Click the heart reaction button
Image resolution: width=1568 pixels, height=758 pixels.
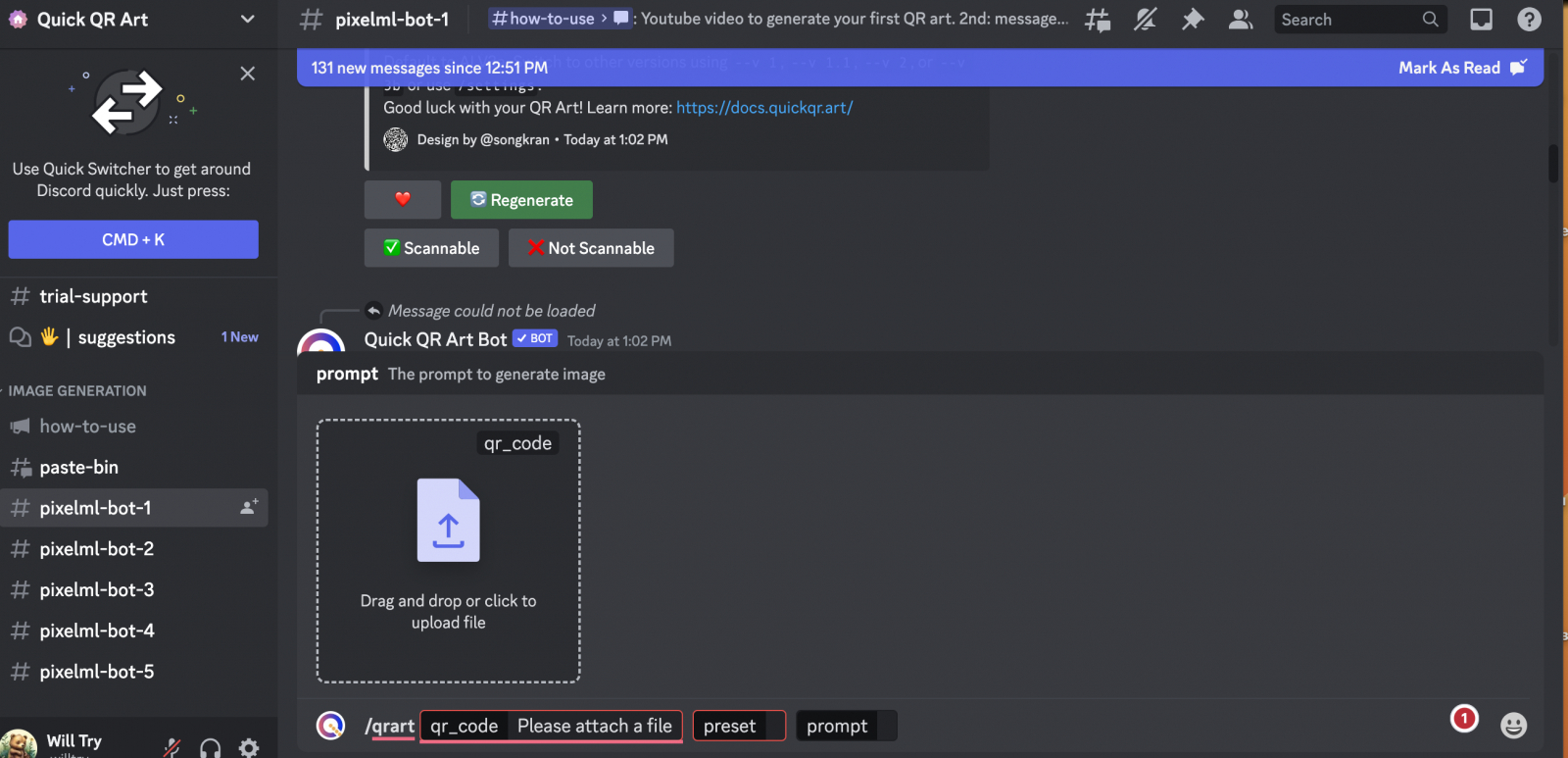pos(403,200)
